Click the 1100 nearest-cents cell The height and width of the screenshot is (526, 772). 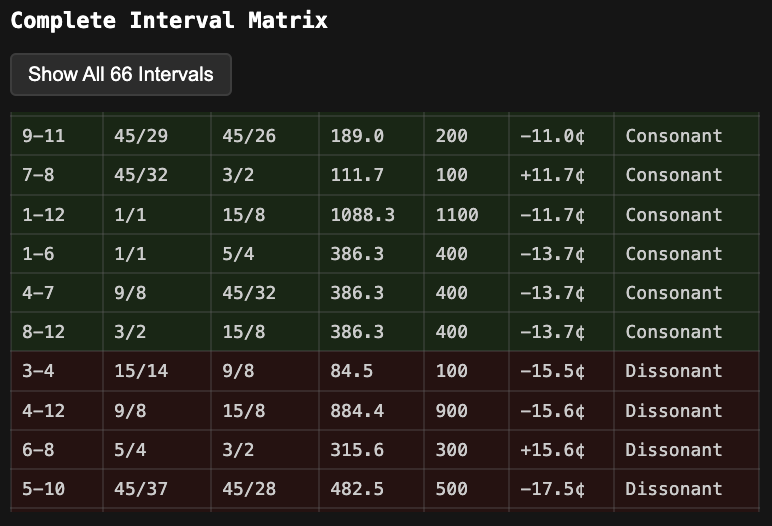(457, 214)
